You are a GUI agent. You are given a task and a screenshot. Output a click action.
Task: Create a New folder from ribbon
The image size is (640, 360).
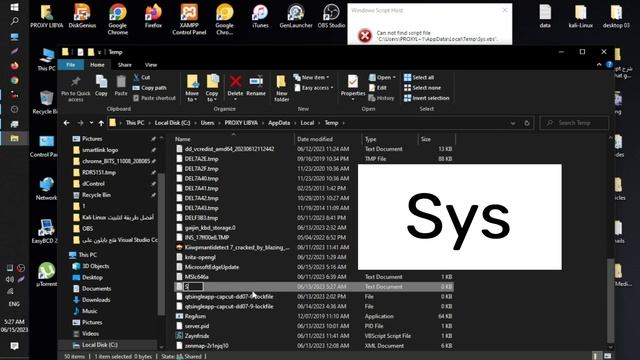click(x=282, y=88)
